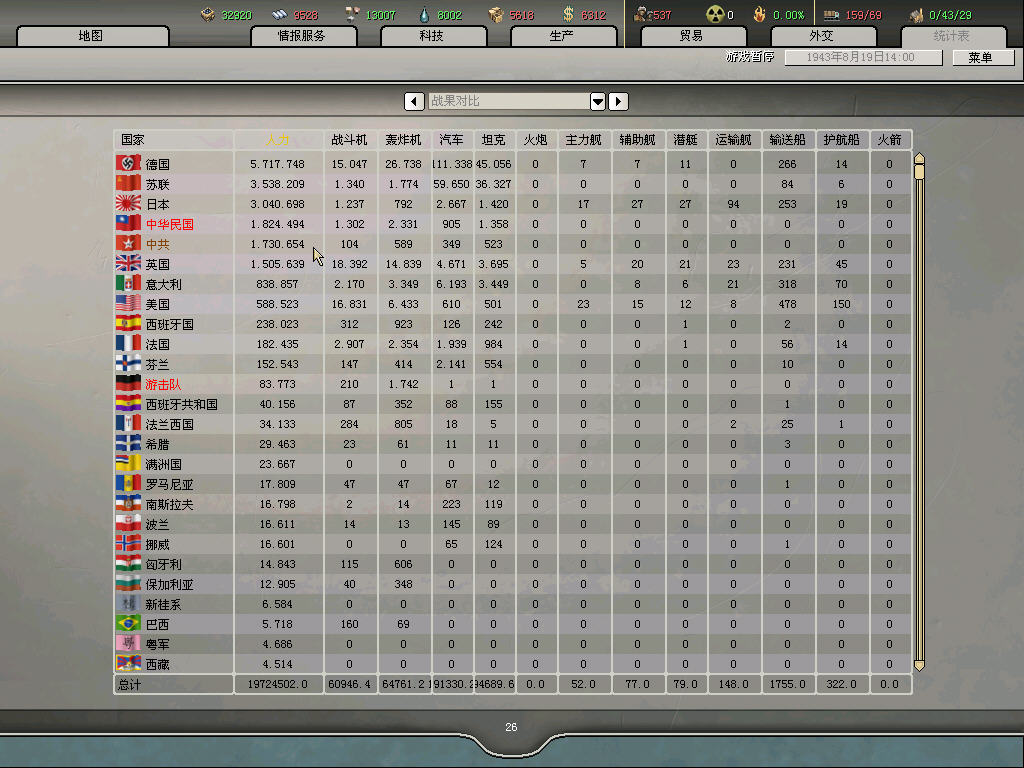Screen dimensions: 1024x768
Task: Open the 科技 technology tab
Action: [433, 36]
